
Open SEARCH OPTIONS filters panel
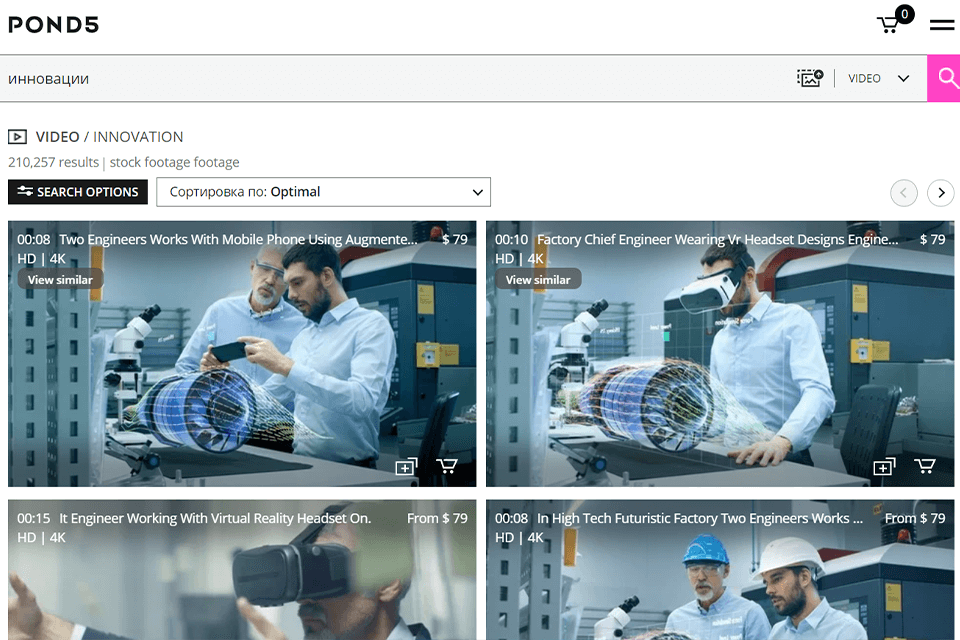[x=78, y=192]
